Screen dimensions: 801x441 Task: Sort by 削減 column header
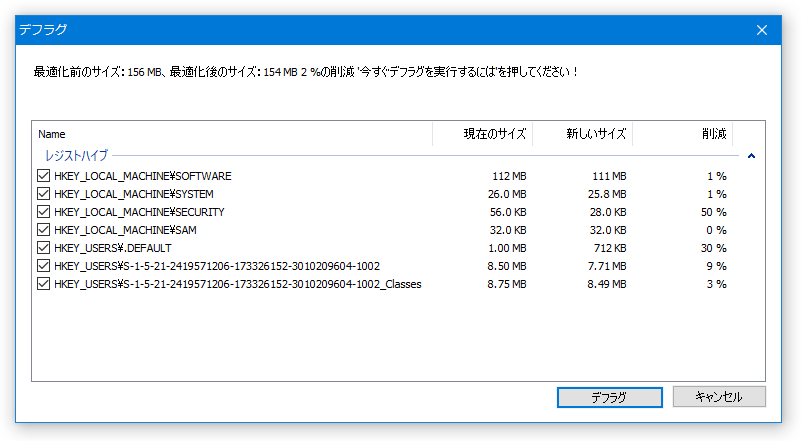(x=683, y=134)
